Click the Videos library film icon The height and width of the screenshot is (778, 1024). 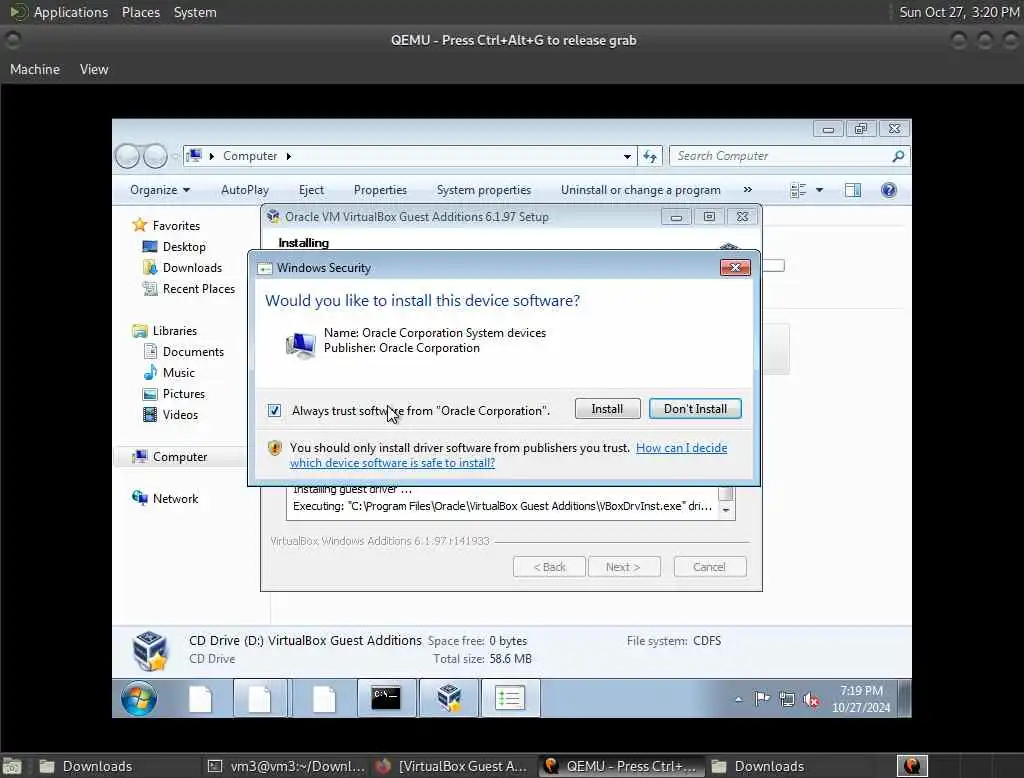tap(150, 414)
